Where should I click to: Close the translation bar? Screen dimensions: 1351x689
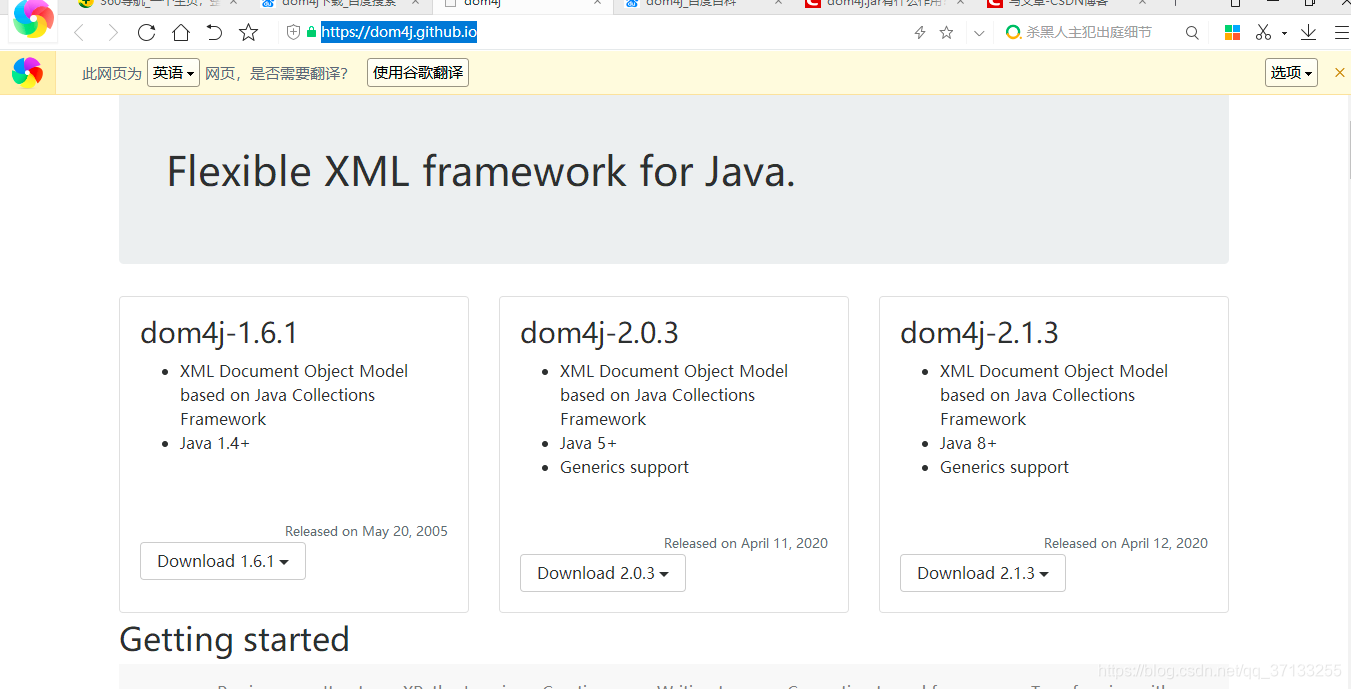pos(1340,72)
